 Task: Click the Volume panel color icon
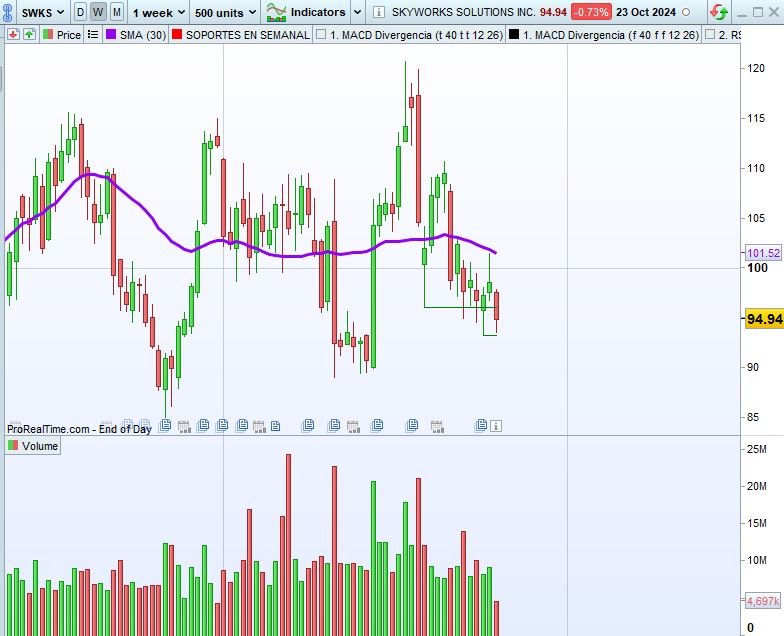[x=13, y=446]
